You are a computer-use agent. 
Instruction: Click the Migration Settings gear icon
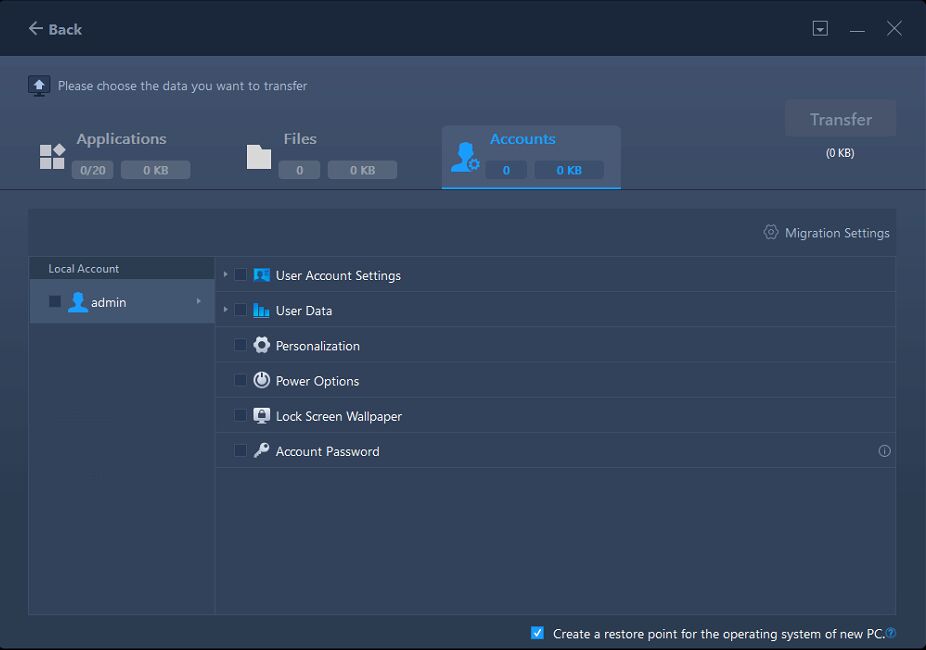tap(770, 232)
